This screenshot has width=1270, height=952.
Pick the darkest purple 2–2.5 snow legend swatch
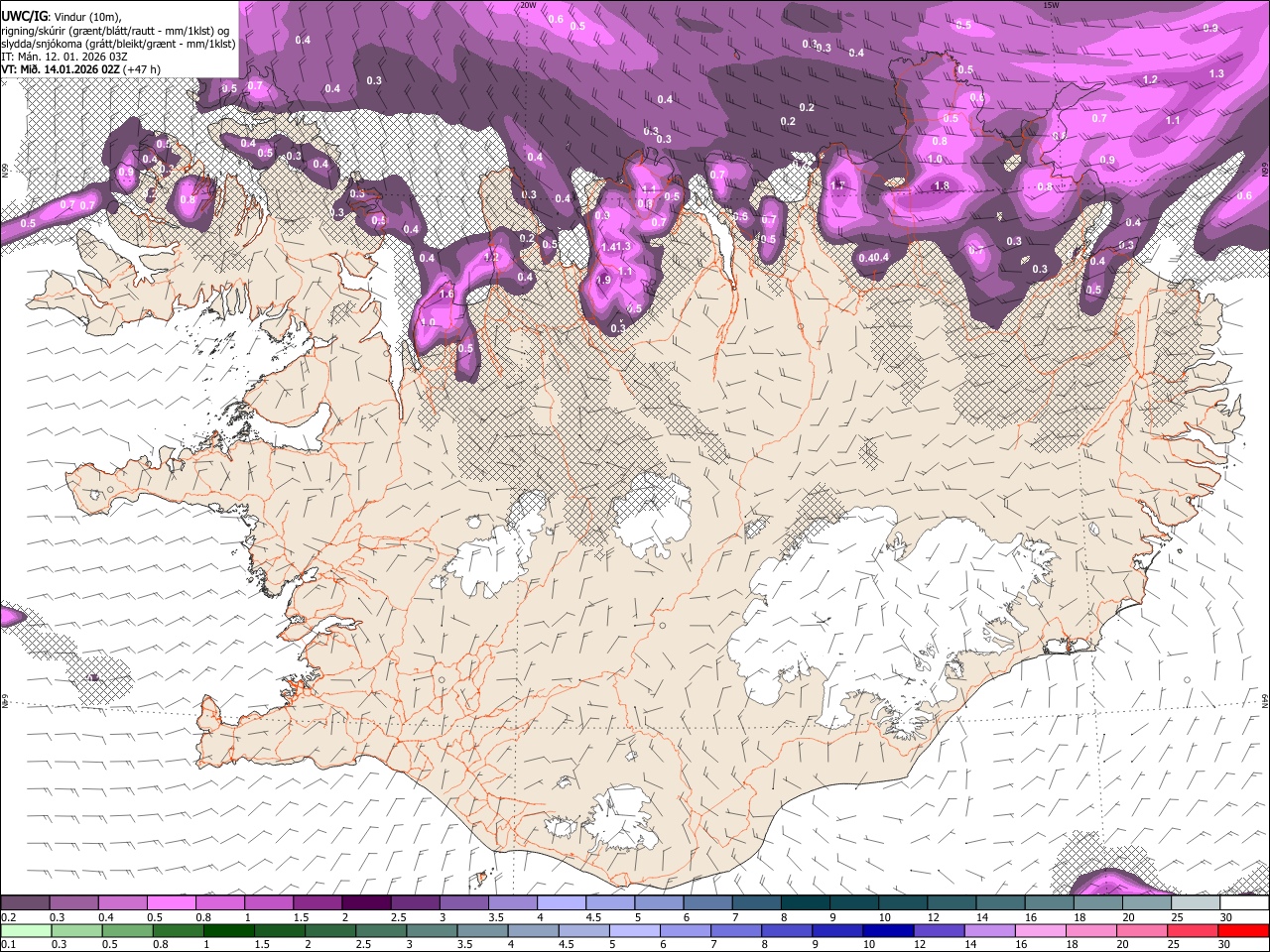click(366, 903)
